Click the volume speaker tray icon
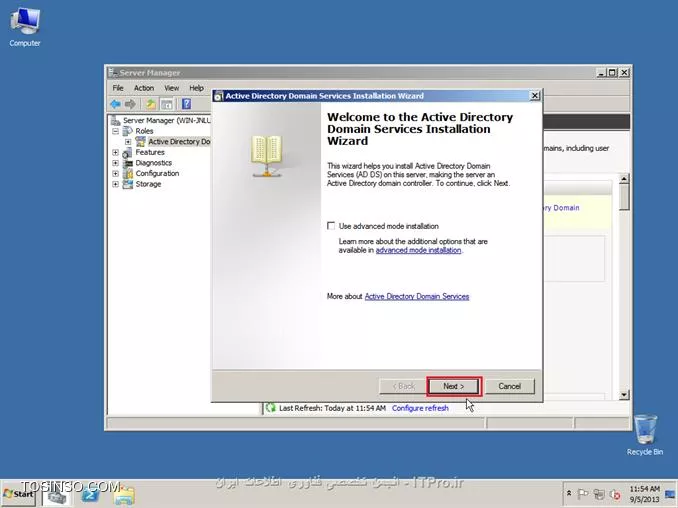 coord(614,494)
